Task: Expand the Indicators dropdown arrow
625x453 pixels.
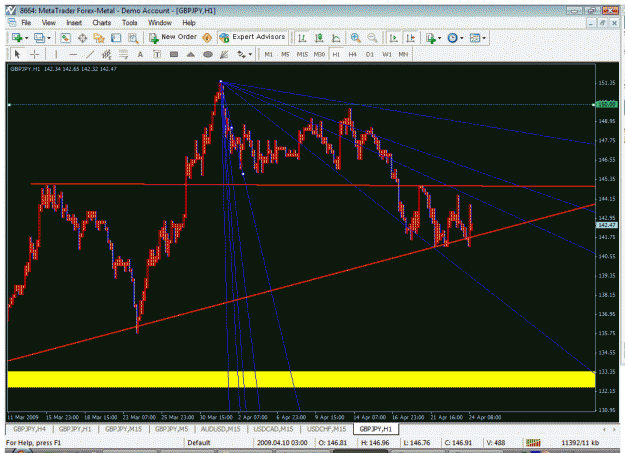Action: (439, 38)
